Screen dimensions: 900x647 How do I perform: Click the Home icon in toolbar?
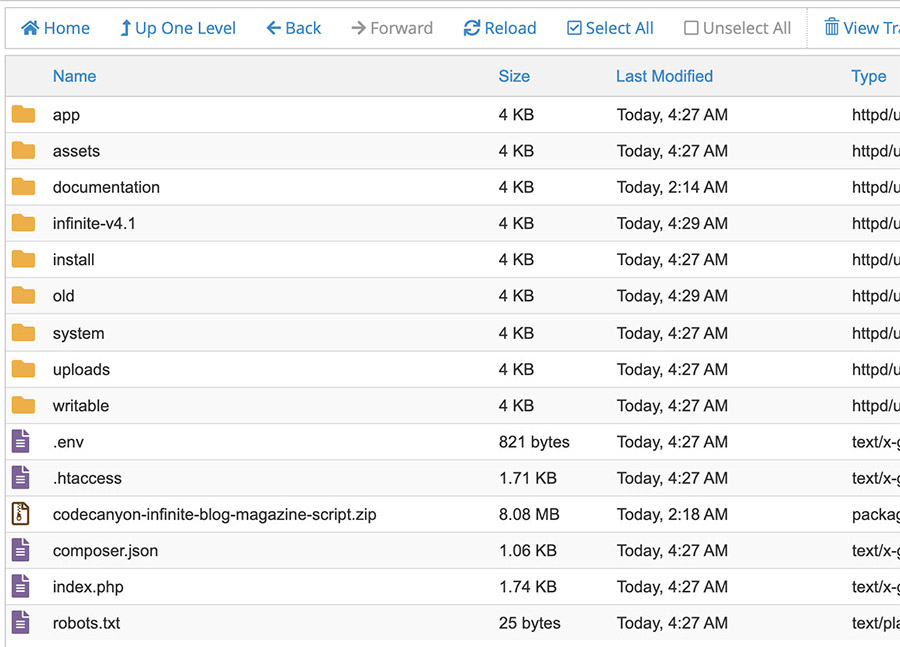[x=31, y=28]
